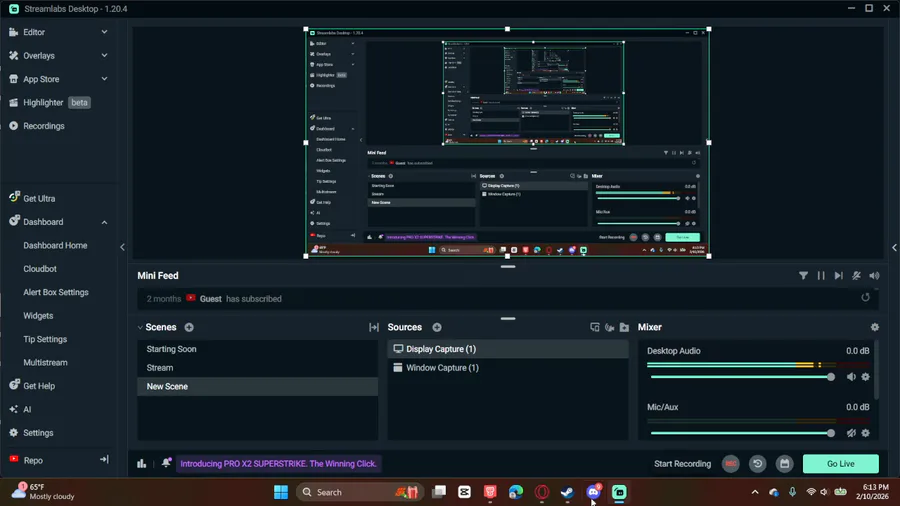Open Dashboard Home
The height and width of the screenshot is (506, 900).
point(55,246)
